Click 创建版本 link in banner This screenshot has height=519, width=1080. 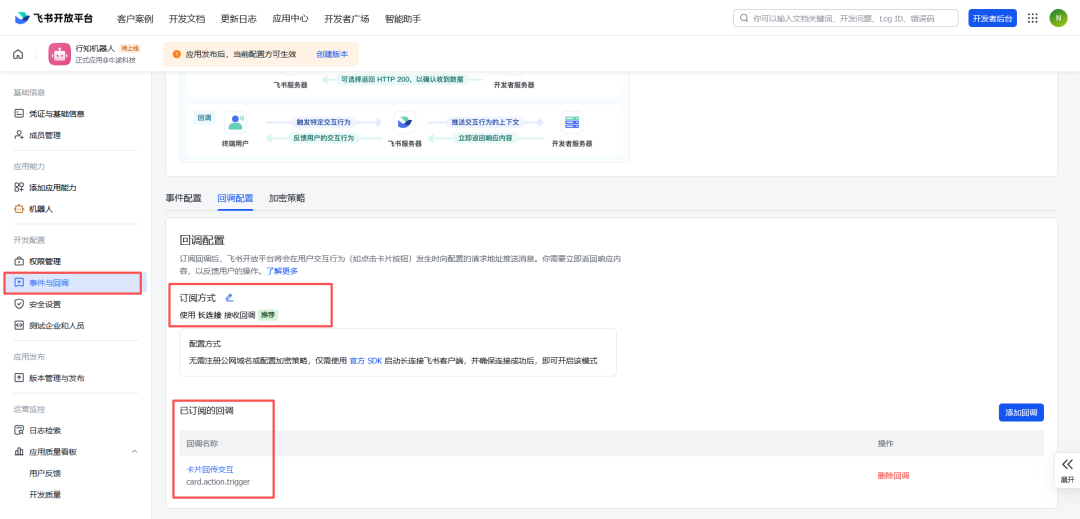[332, 54]
